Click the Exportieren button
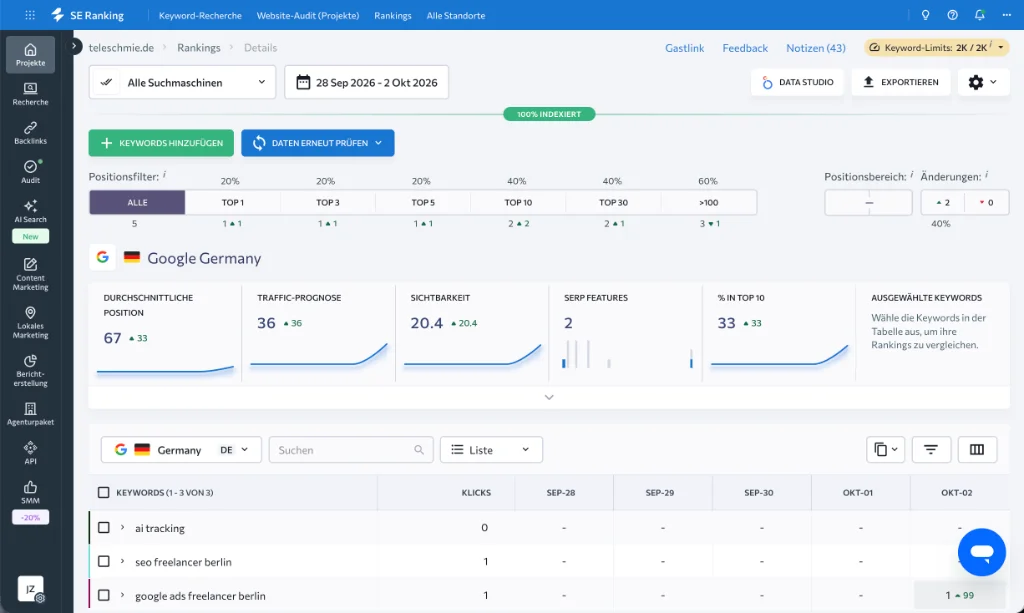 [901, 82]
